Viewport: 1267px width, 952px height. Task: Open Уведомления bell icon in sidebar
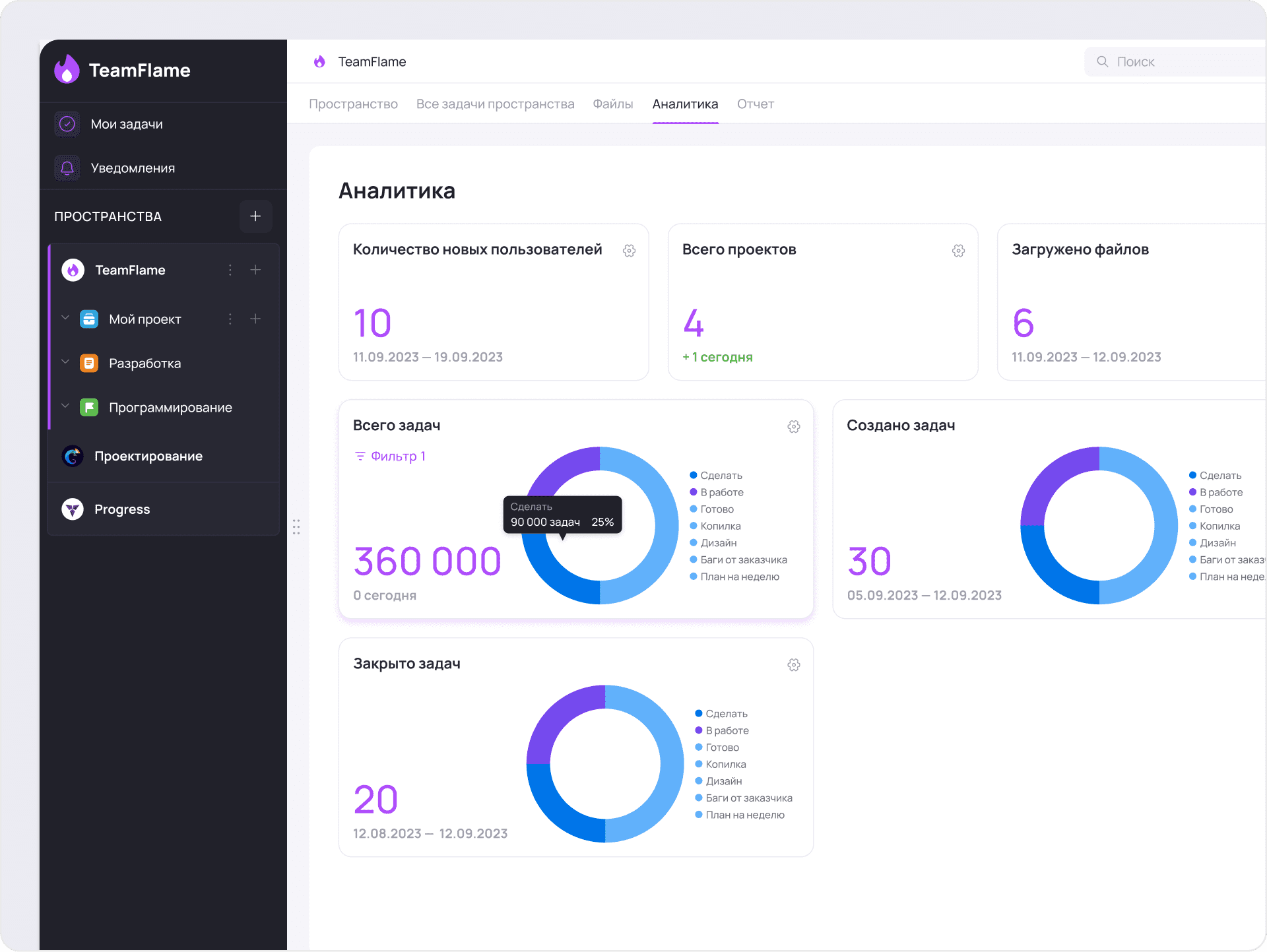pyautogui.click(x=67, y=168)
